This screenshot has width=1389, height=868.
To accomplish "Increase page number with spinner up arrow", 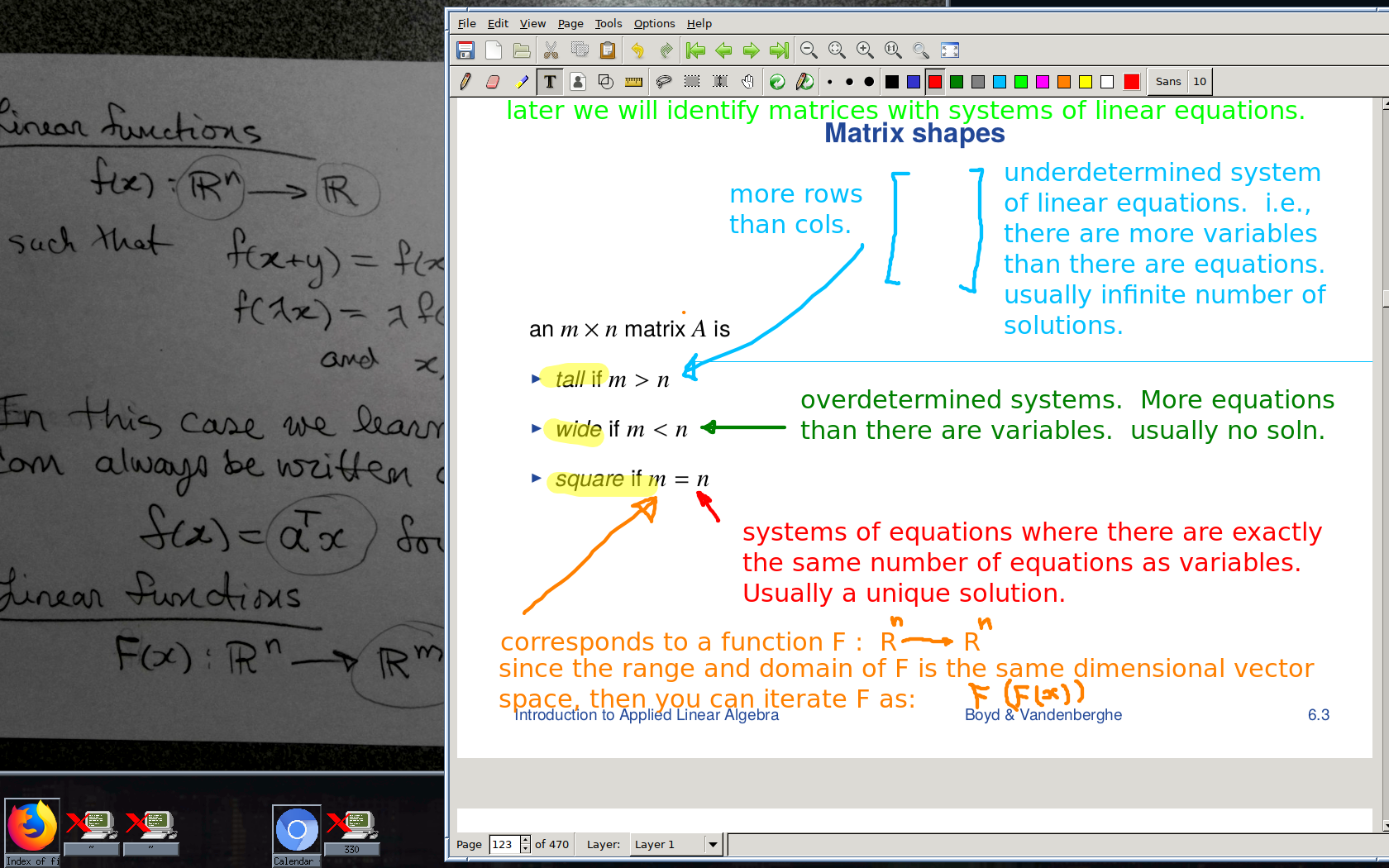I will [x=525, y=840].
